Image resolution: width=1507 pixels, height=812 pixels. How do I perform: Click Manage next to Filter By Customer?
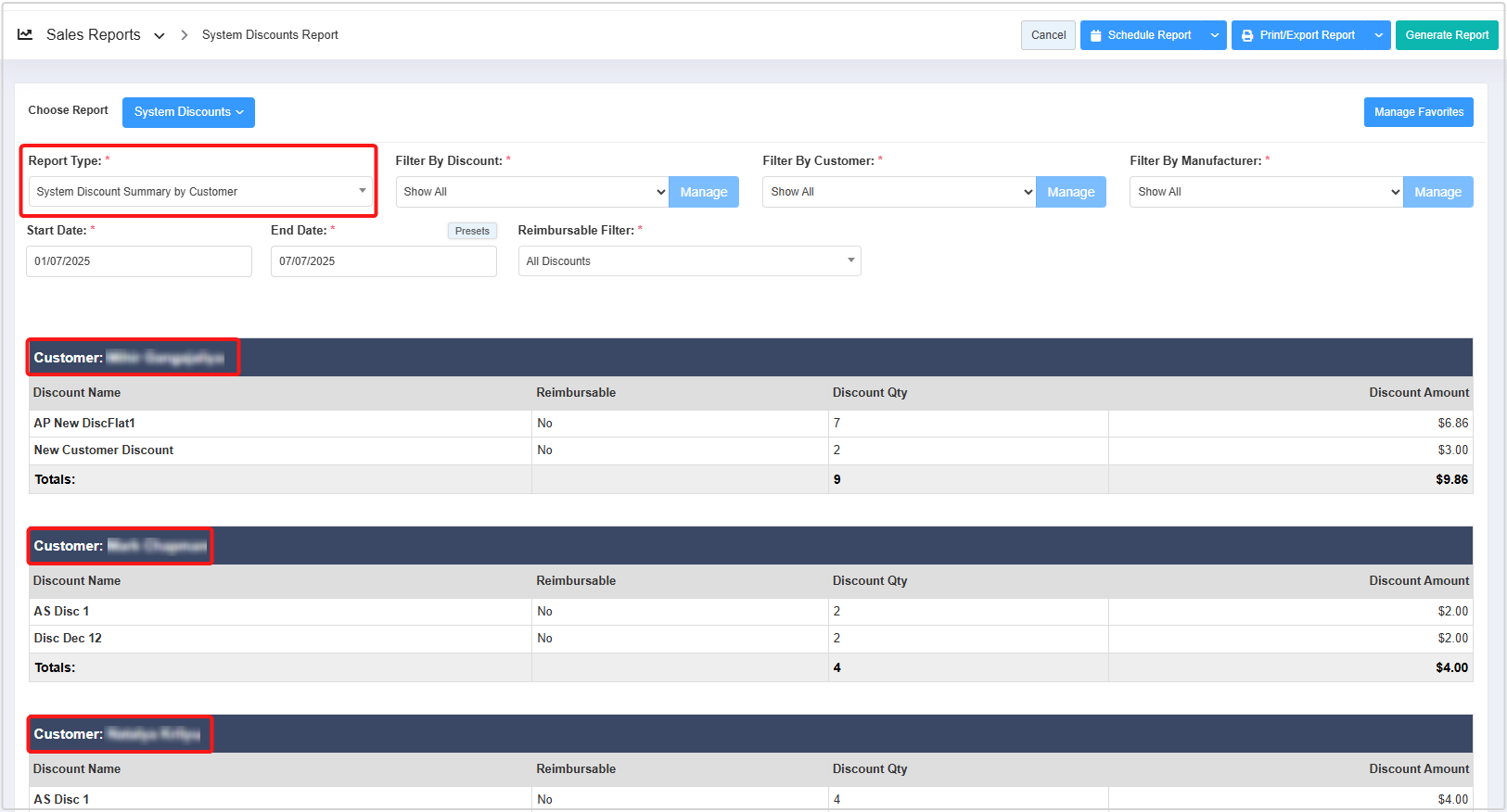coord(1070,192)
